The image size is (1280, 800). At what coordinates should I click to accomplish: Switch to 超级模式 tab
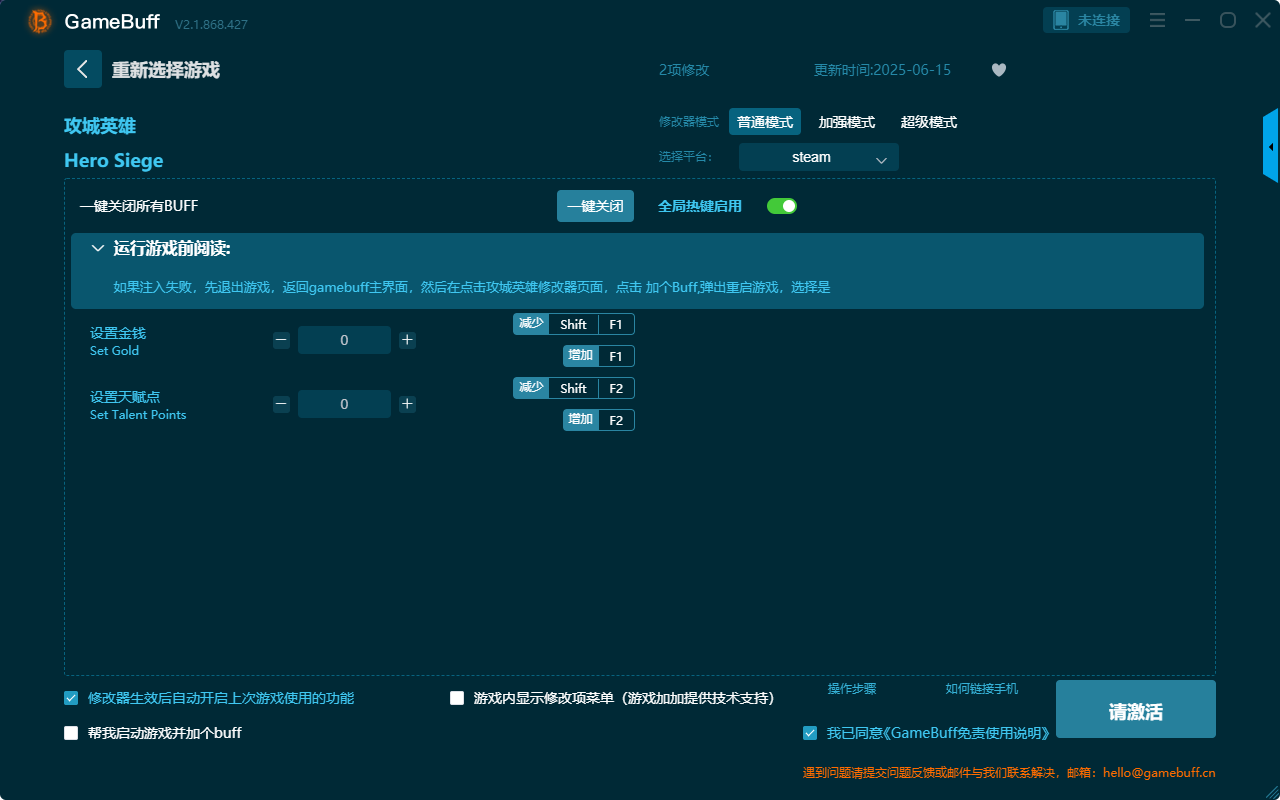click(929, 122)
